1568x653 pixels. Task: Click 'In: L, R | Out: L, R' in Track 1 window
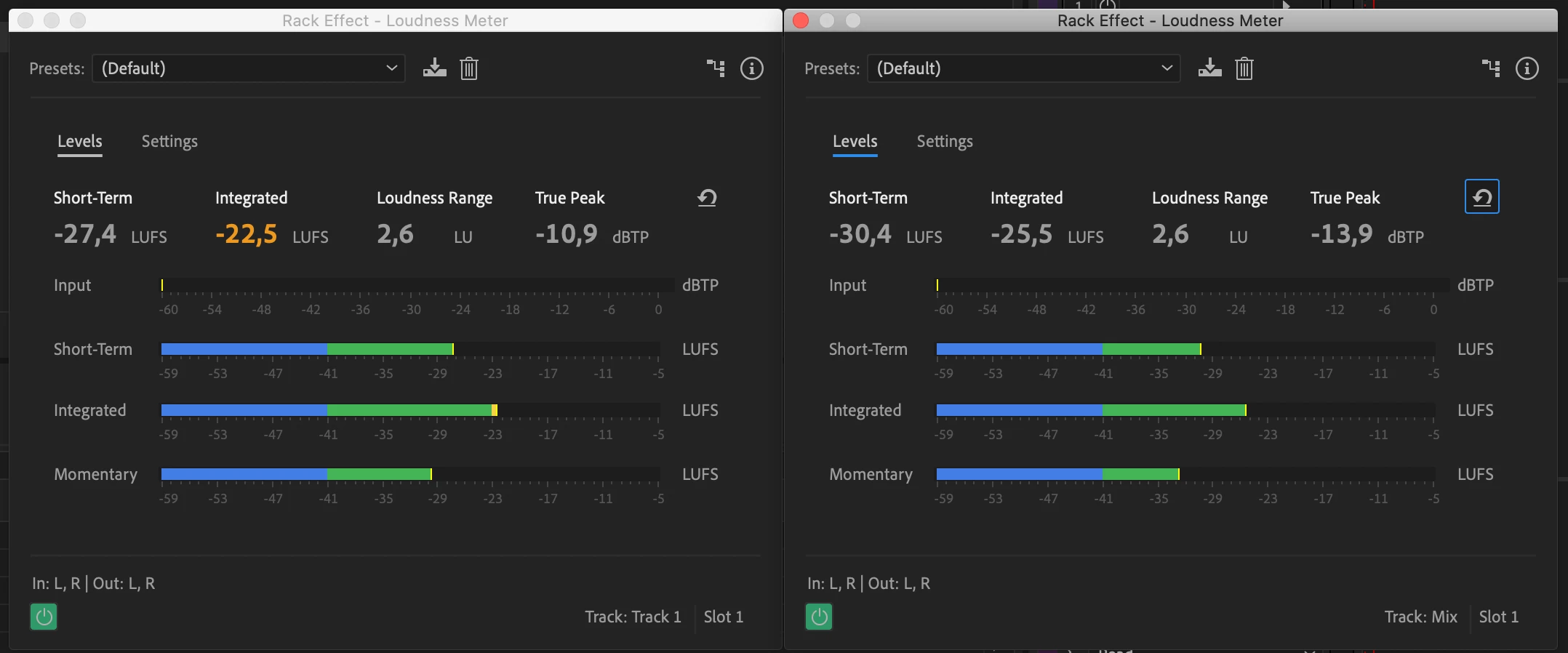(x=94, y=583)
